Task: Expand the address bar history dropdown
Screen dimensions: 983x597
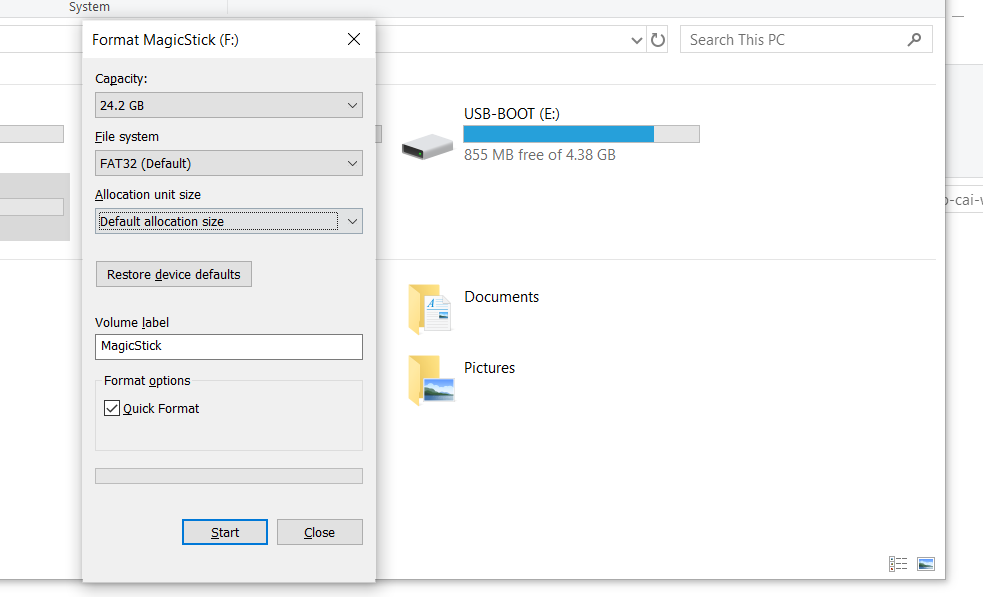Action: point(636,39)
